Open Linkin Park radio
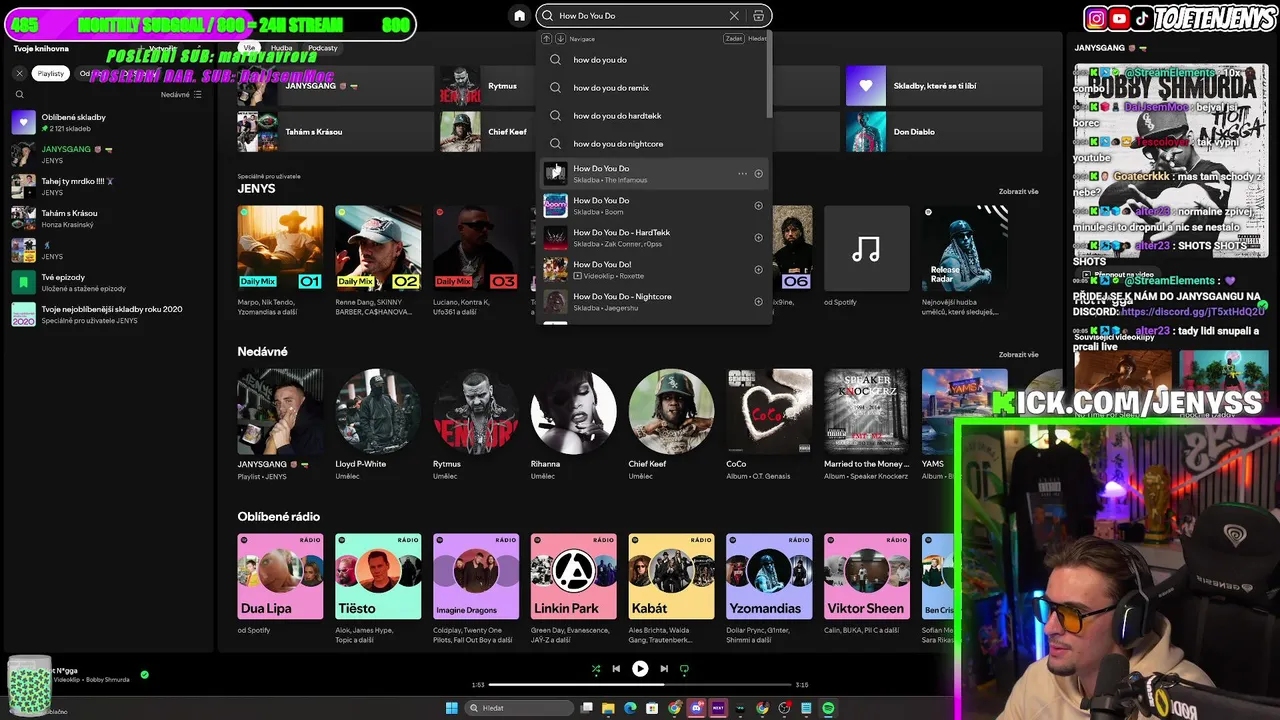 (573, 576)
